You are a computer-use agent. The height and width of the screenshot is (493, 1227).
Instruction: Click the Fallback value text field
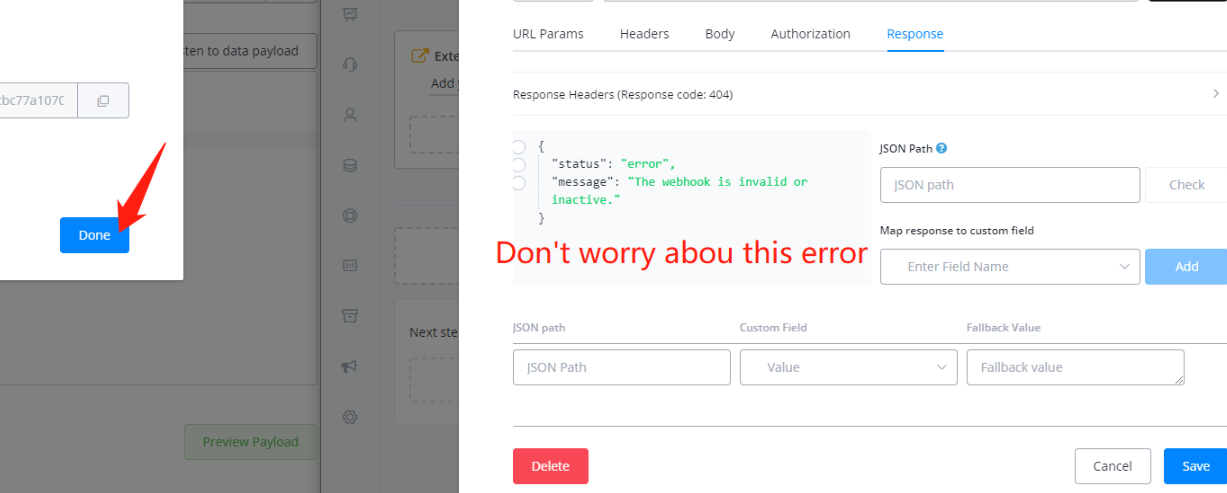point(1075,367)
